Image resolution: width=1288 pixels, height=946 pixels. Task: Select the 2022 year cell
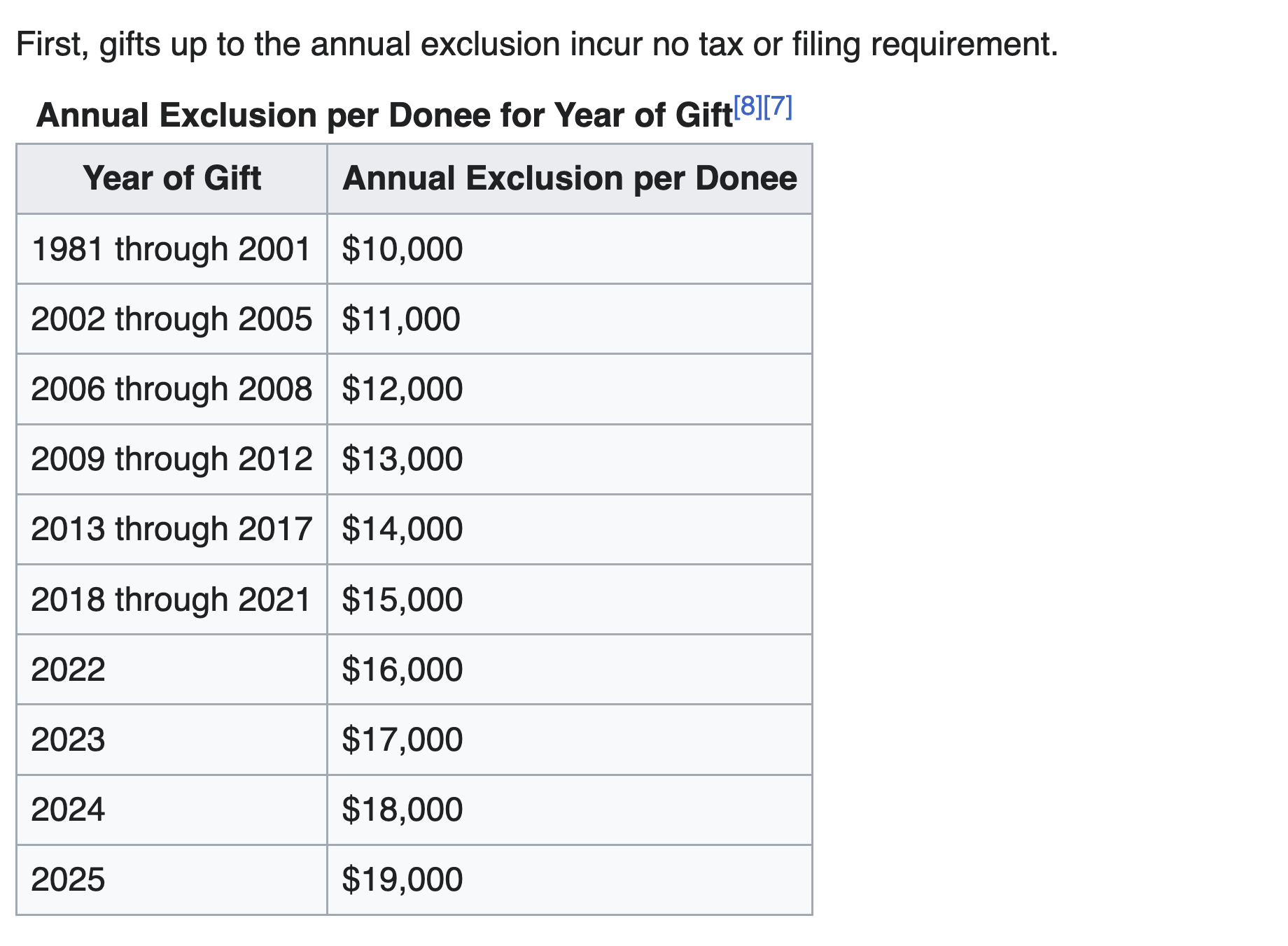[x=171, y=670]
